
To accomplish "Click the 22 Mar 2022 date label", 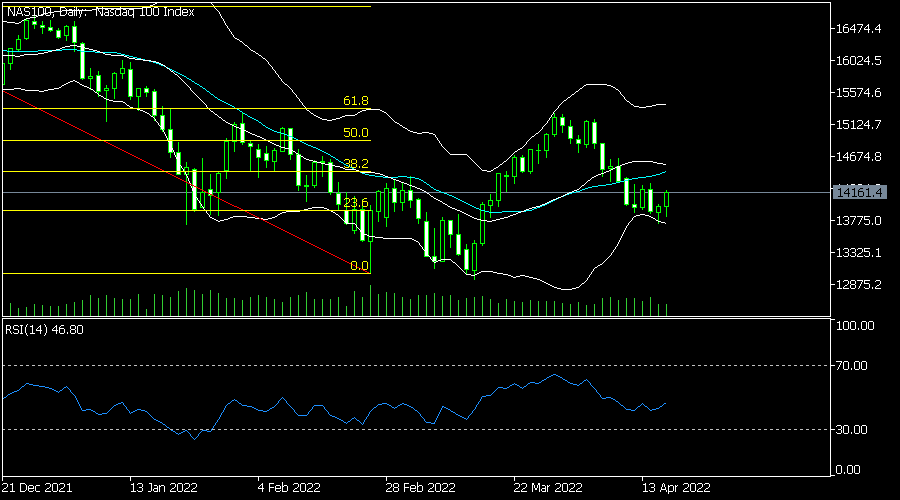I will tap(548, 488).
